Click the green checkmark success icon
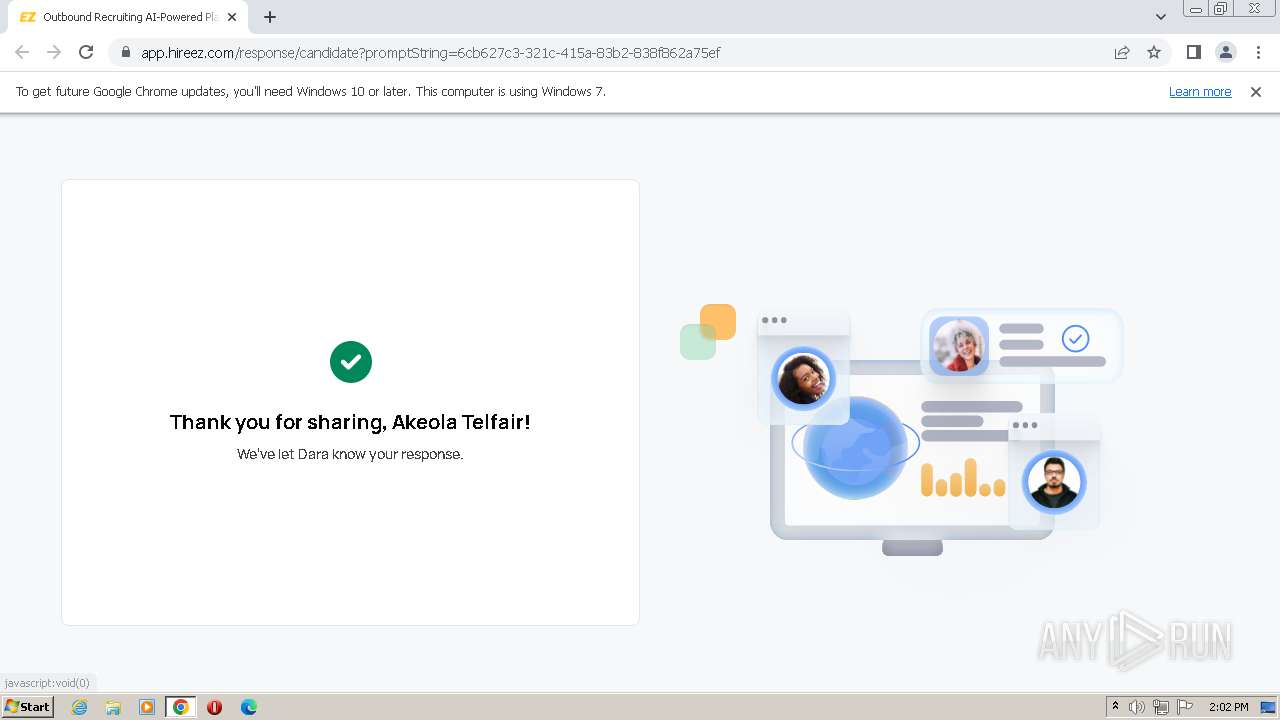Screen dimensions: 1280x720 pyautogui.click(x=351, y=362)
